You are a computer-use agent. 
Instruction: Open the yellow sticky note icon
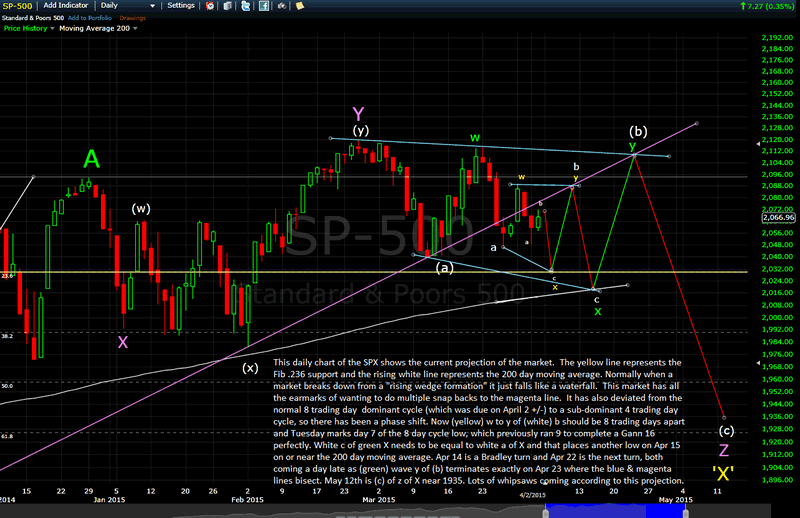pos(299,6)
